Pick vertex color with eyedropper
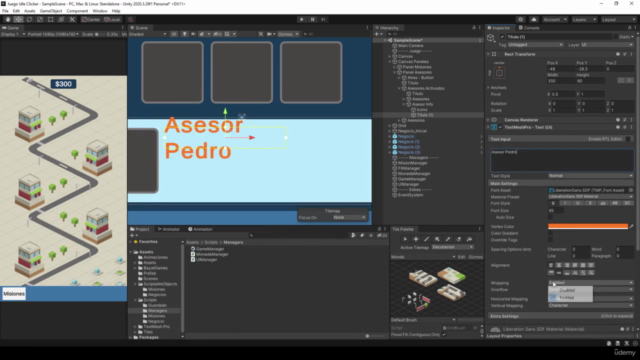The image size is (640, 360). click(631, 226)
